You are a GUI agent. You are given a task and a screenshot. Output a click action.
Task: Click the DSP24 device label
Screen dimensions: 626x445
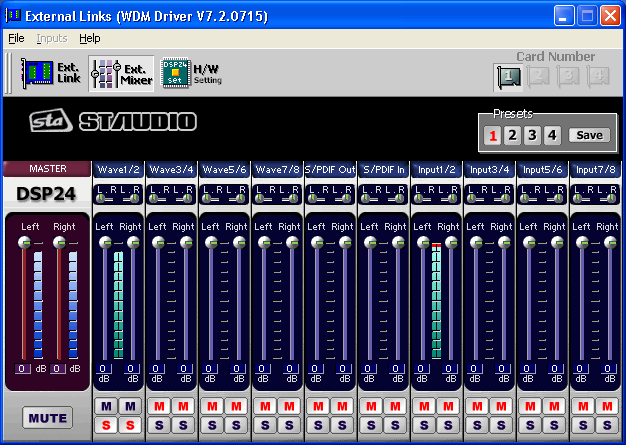click(46, 194)
